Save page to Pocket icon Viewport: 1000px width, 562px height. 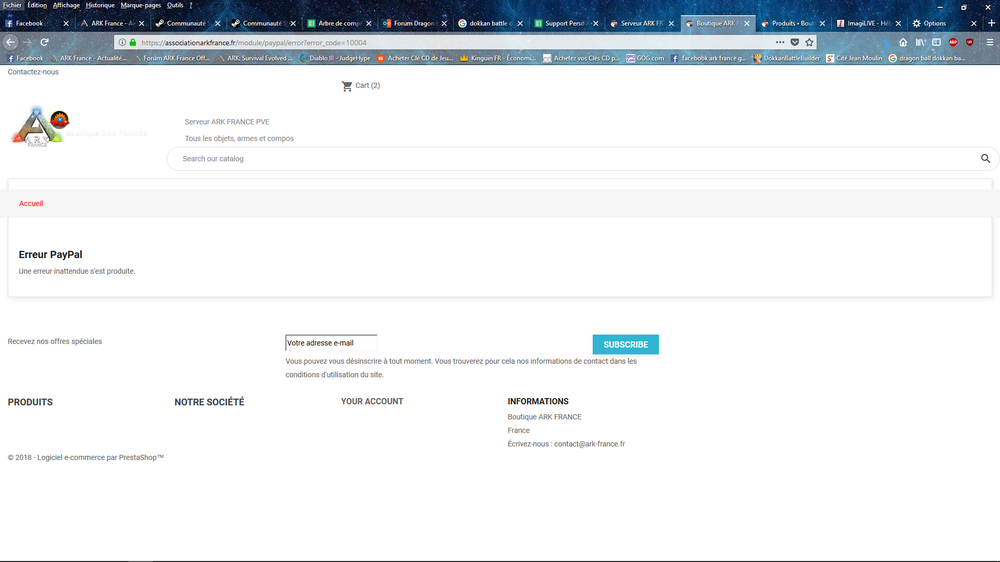[795, 42]
